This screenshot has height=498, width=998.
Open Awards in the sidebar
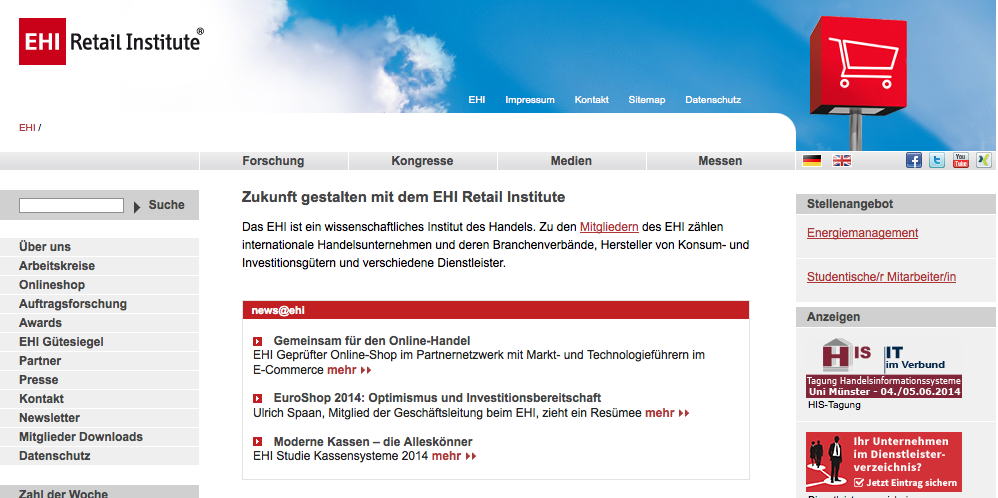click(99, 323)
